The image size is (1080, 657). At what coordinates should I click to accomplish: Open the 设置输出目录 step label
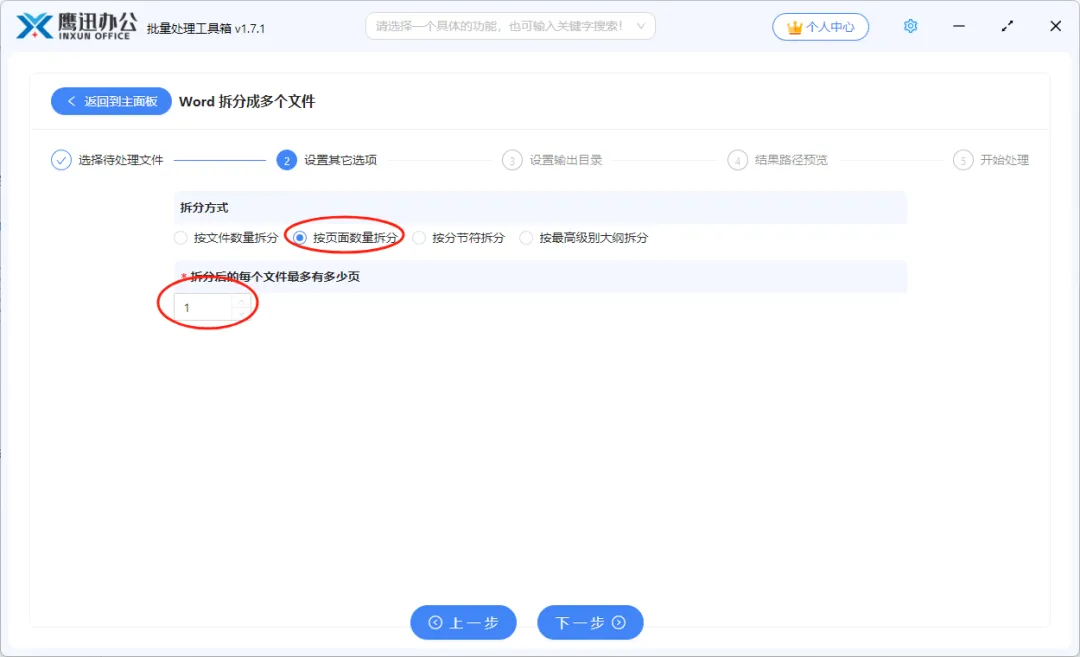[x=565, y=160]
